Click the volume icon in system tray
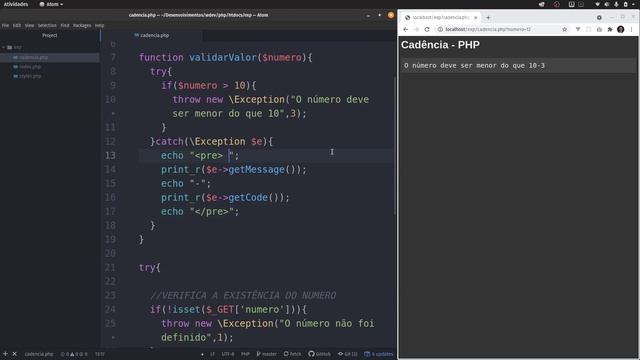The height and width of the screenshot is (360, 640). 607,4
